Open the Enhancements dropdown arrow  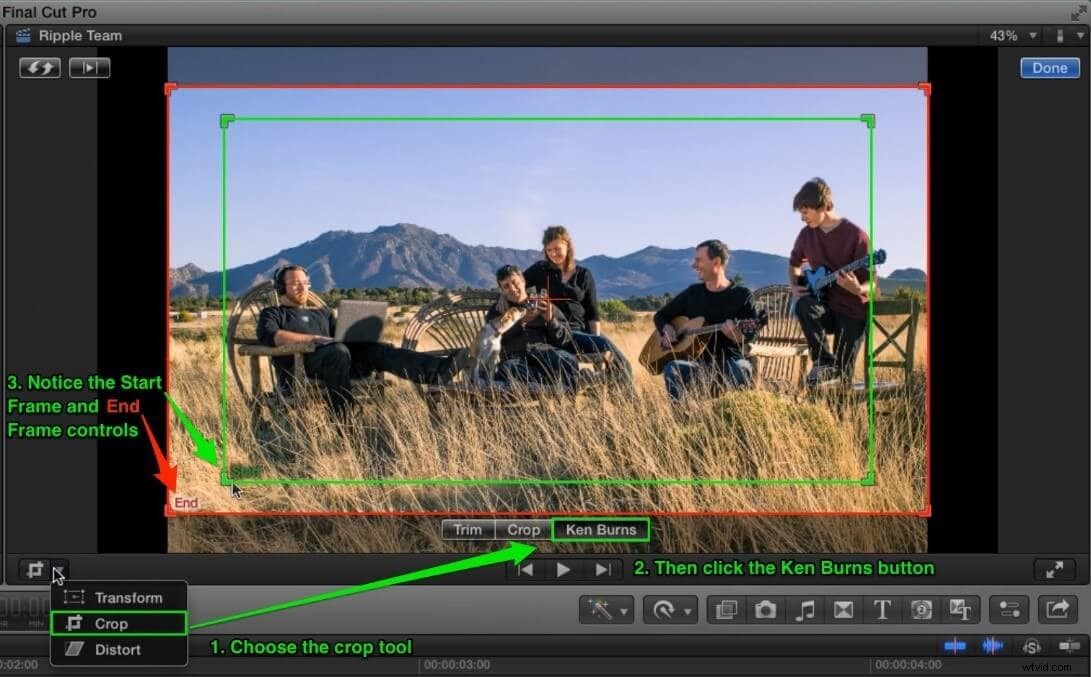coord(622,610)
